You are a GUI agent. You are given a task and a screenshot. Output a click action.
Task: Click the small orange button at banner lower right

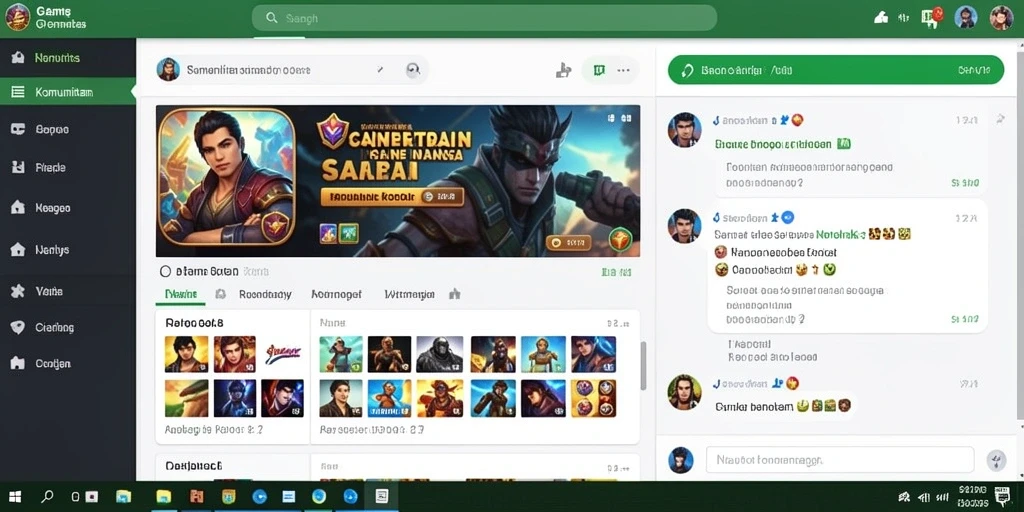[x=568, y=243]
